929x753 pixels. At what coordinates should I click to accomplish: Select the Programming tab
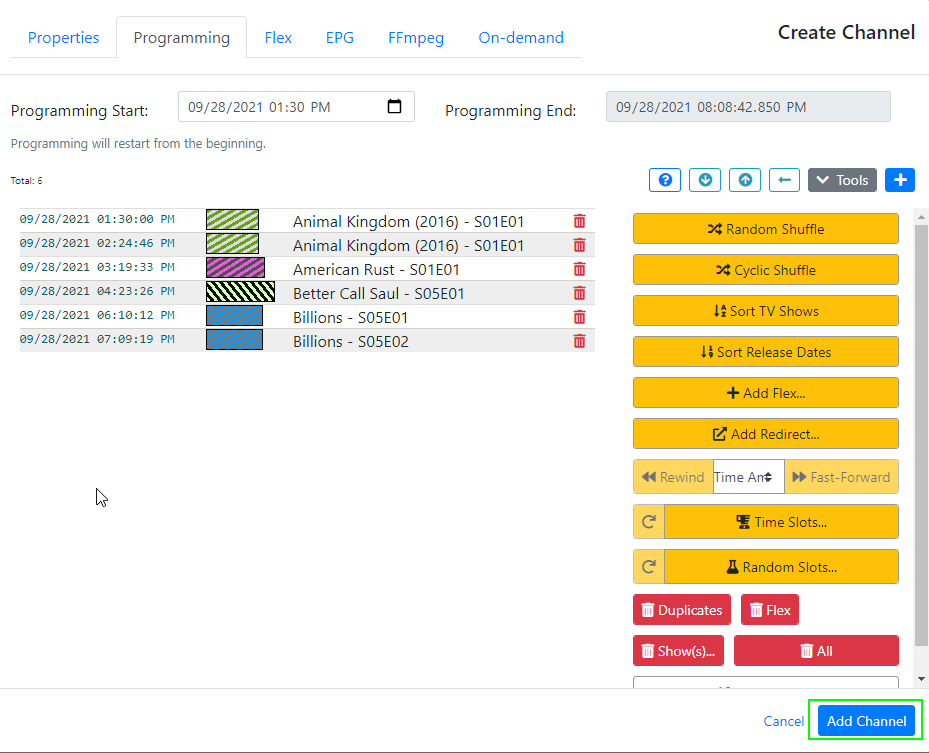181,38
